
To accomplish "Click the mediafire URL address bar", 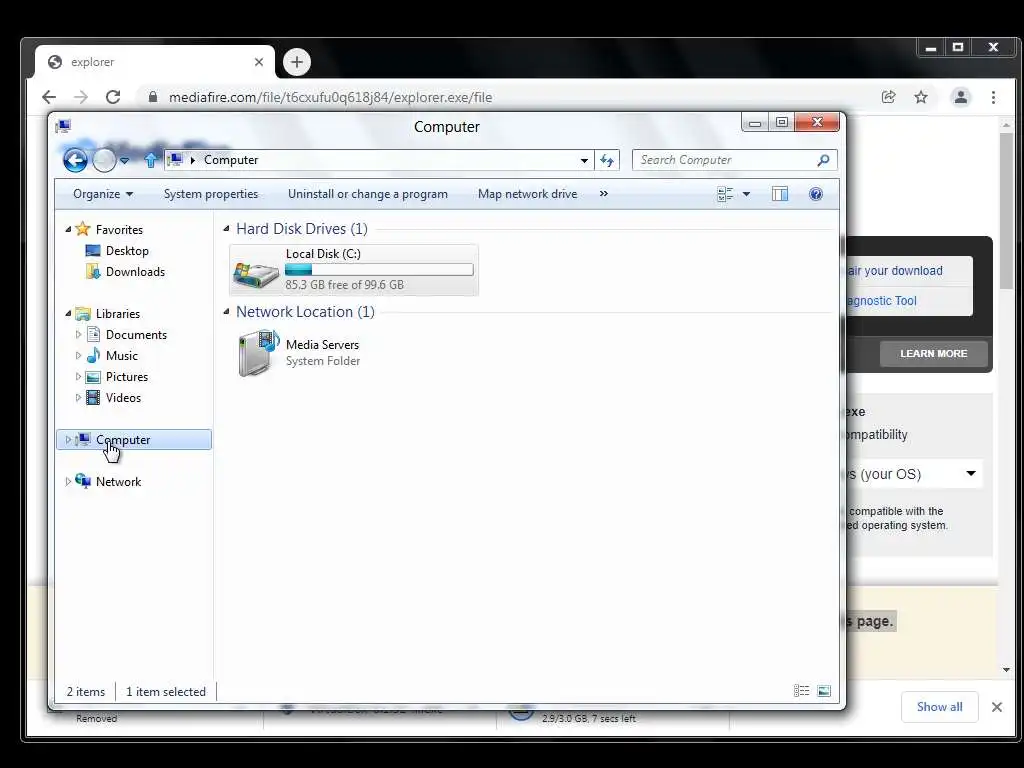I will (330, 97).
